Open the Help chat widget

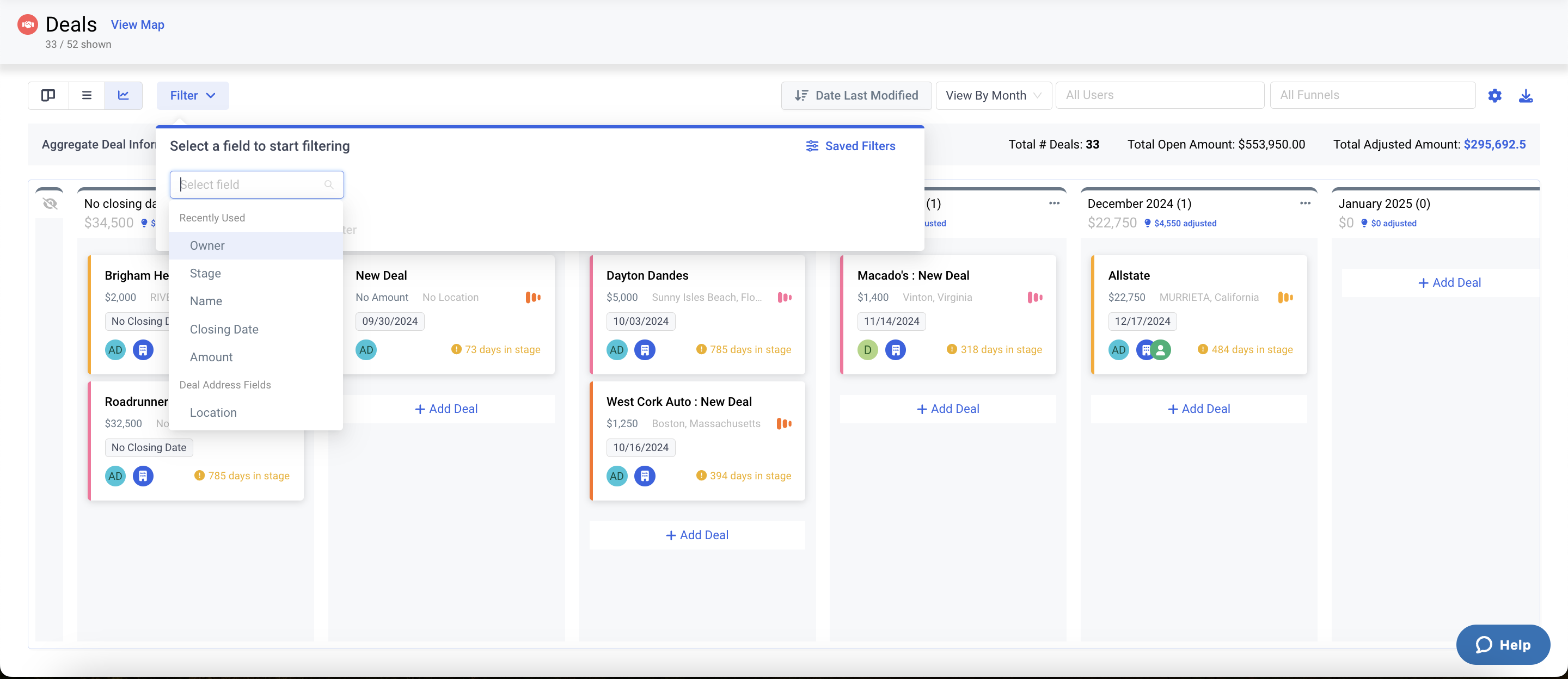[x=1502, y=645]
